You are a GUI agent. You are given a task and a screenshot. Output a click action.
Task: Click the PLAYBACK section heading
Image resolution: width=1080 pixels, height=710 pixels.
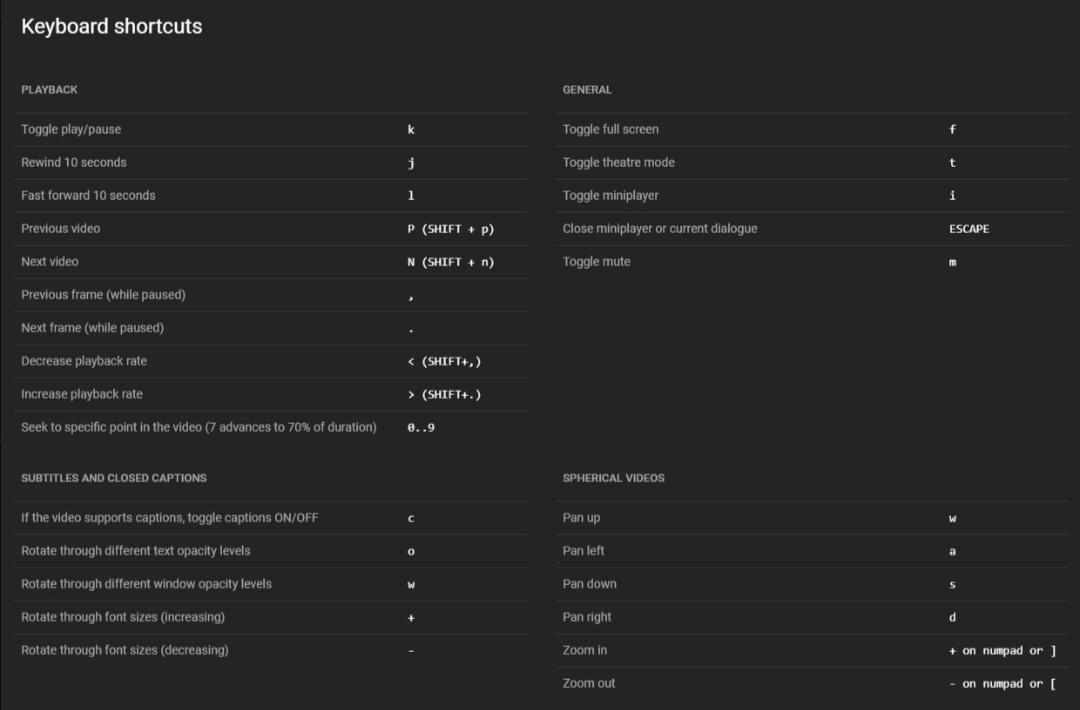coord(49,90)
